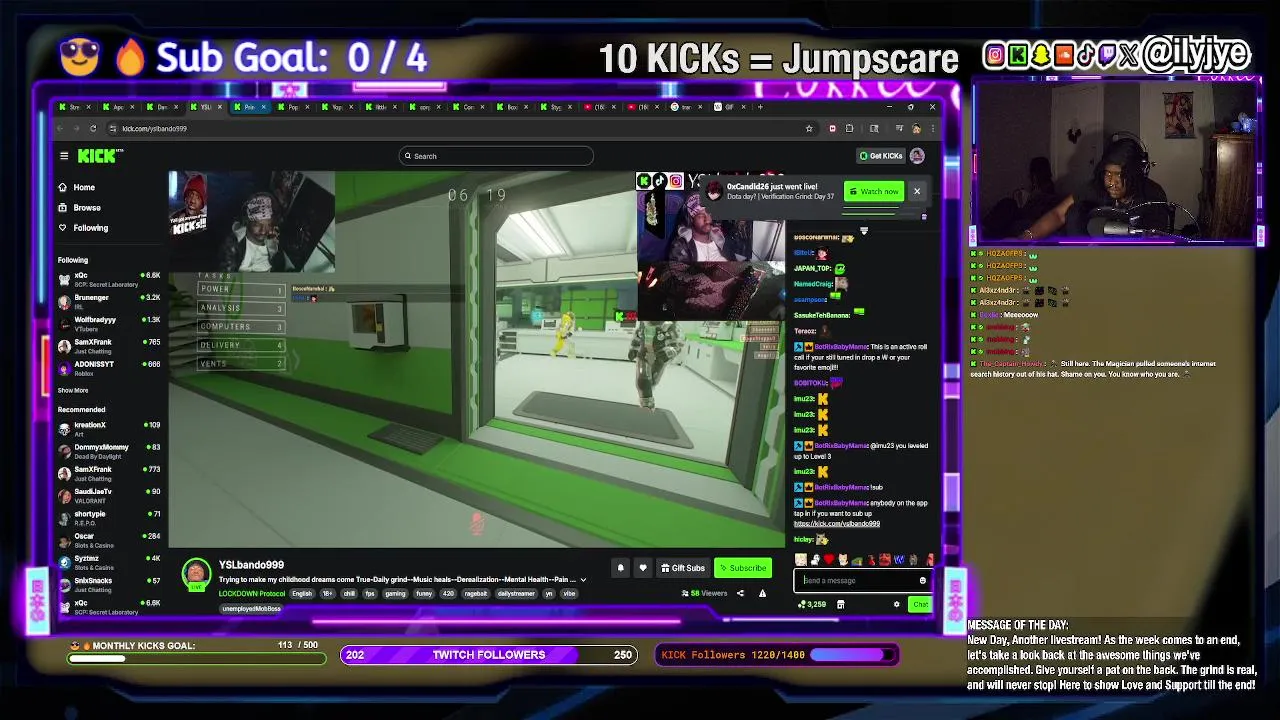Image resolution: width=1280 pixels, height=720 pixels.
Task: Open the browser extensions puzzle icon
Action: (x=849, y=128)
